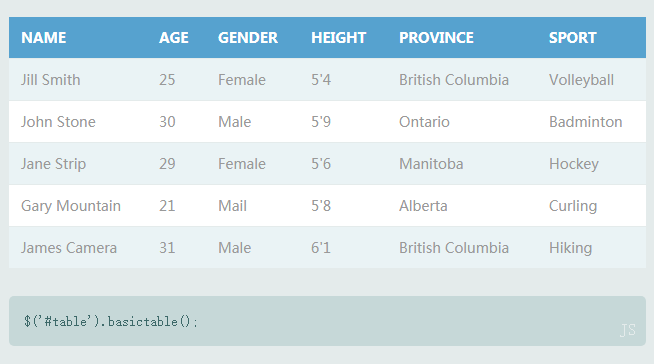Click the Jane Strip name cell

click(53, 164)
